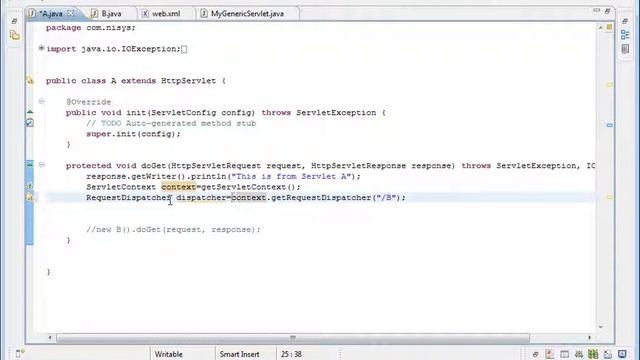Click the lowest yellow overview ruler warning mark
Image resolution: width=640 pixels, height=360 pixels.
coord(609,197)
